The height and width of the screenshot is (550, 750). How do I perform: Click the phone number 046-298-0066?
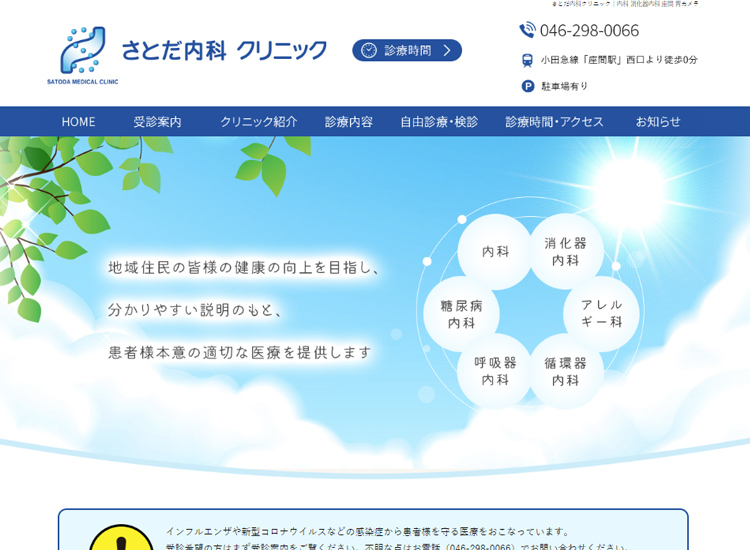tap(589, 30)
